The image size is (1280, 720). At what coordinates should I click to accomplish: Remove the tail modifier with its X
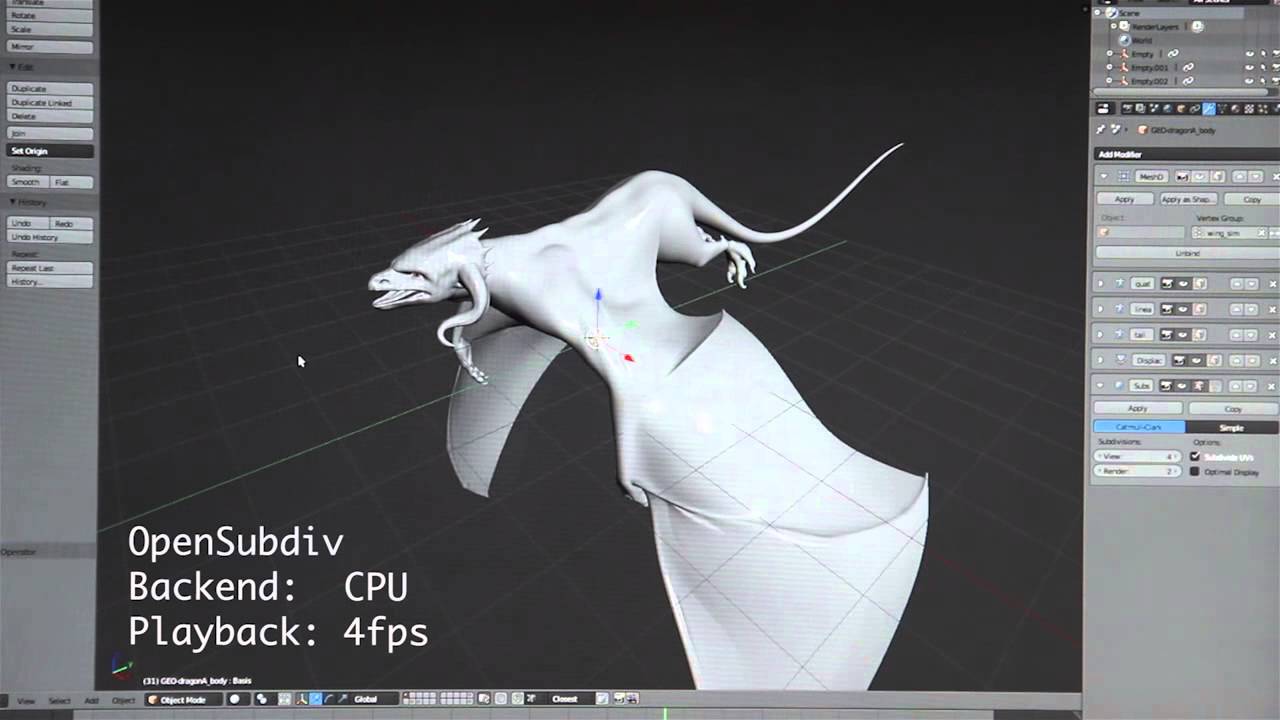tap(1272, 335)
